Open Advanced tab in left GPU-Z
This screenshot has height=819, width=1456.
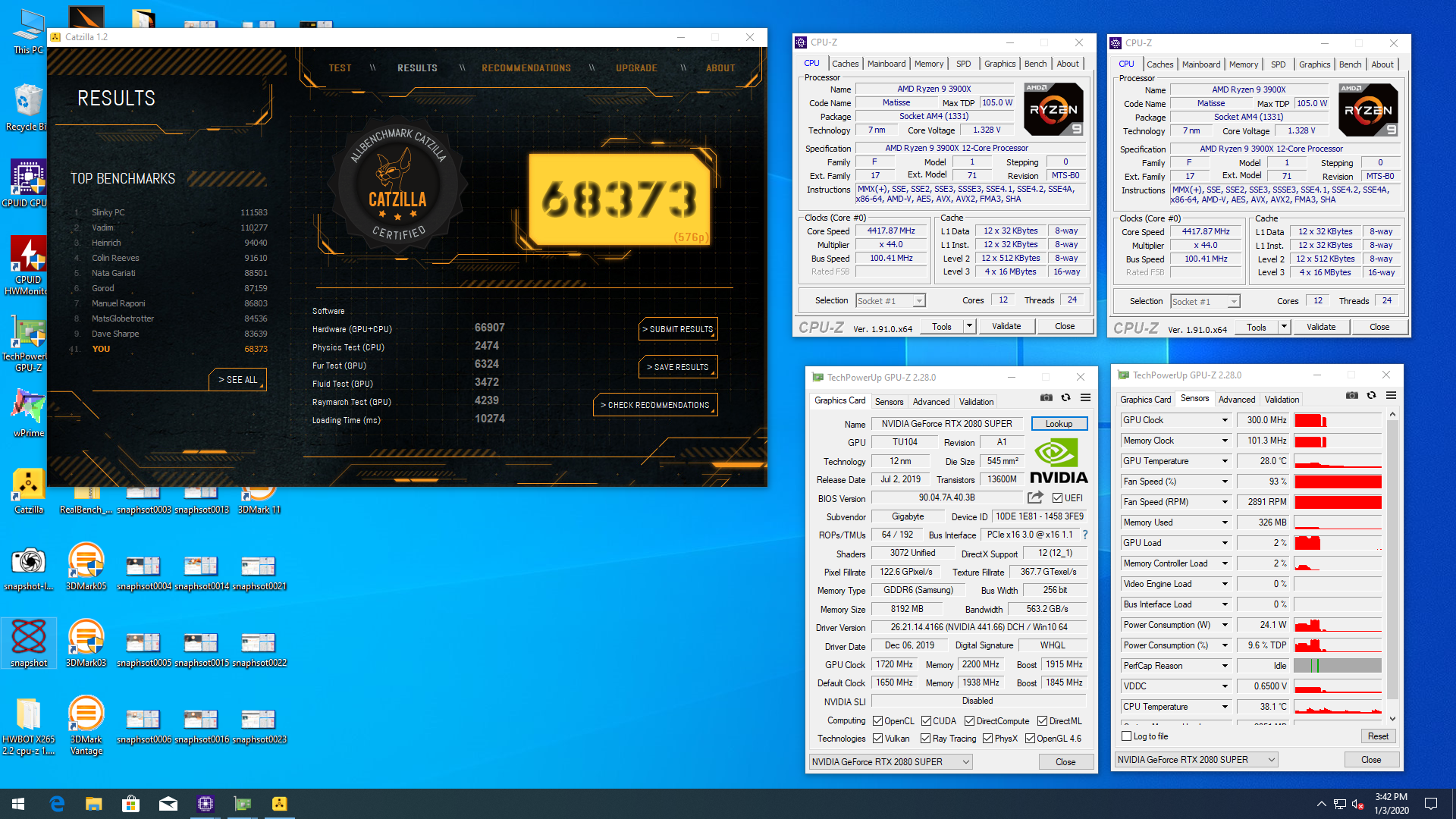930,402
